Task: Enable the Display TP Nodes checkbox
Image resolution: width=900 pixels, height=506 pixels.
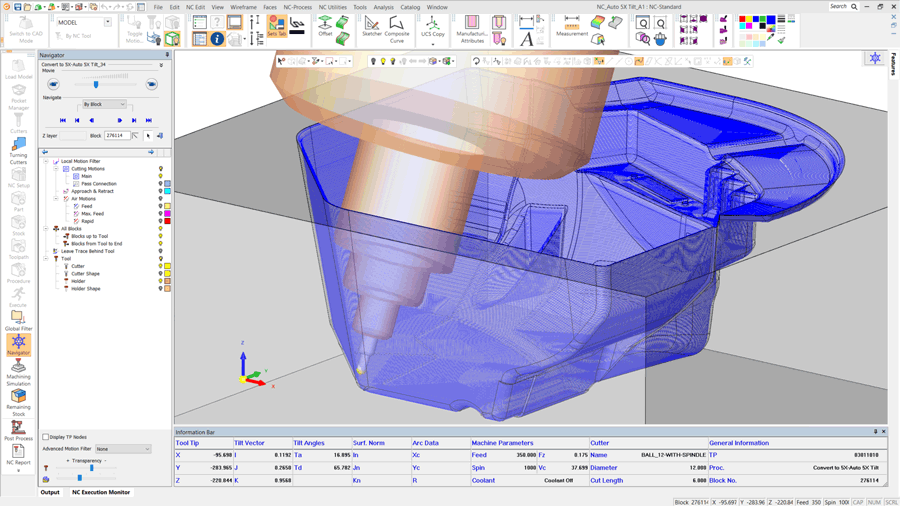Action: pyautogui.click(x=46, y=437)
